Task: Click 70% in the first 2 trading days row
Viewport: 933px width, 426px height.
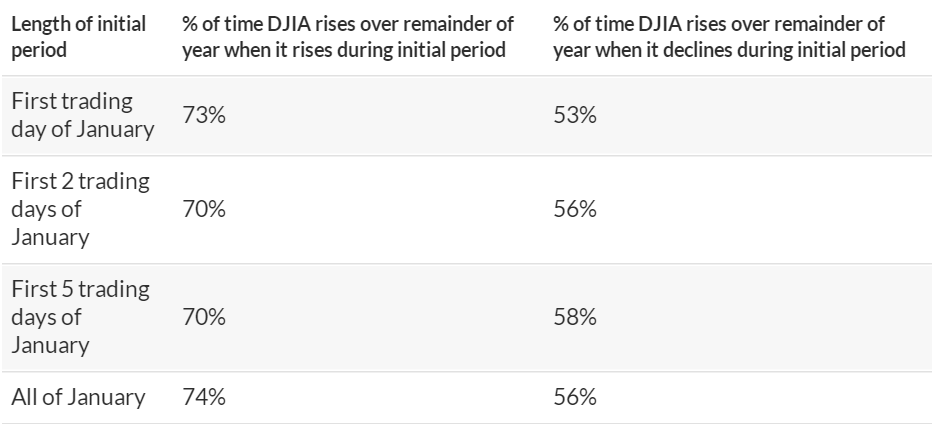Action: pos(203,209)
